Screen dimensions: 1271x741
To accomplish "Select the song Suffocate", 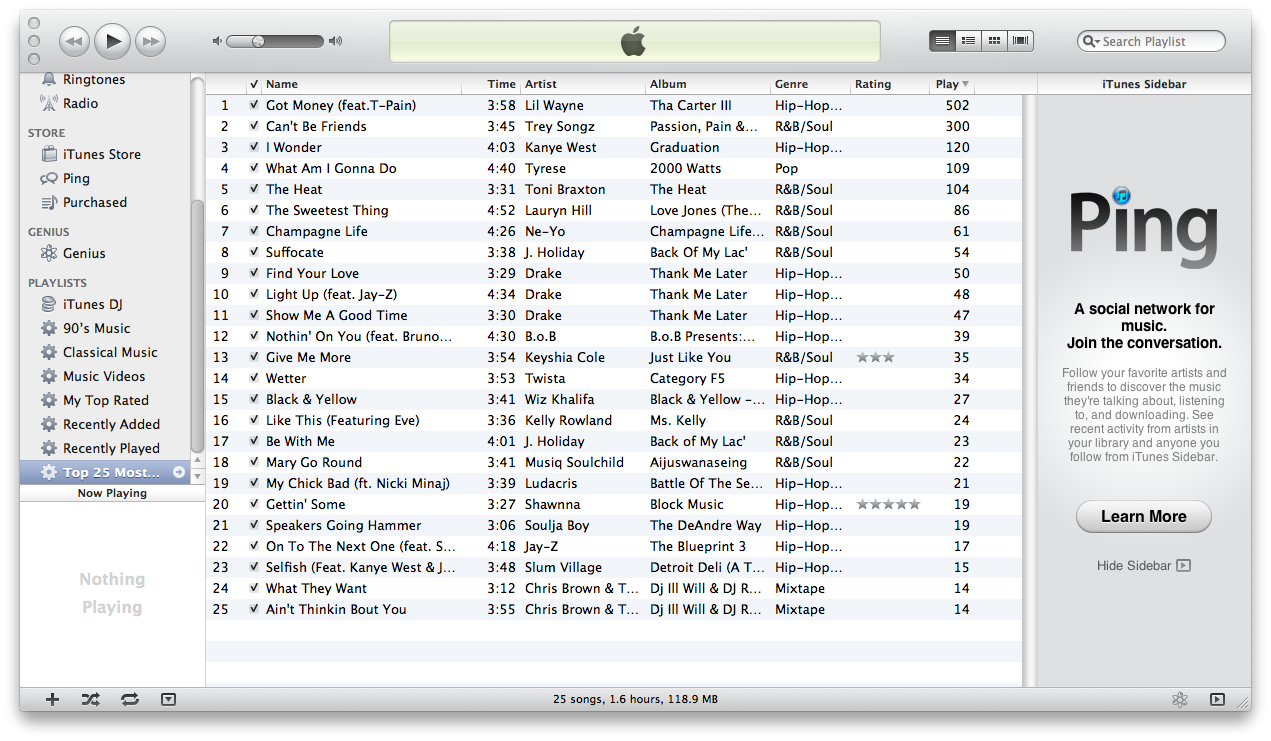I will [295, 252].
